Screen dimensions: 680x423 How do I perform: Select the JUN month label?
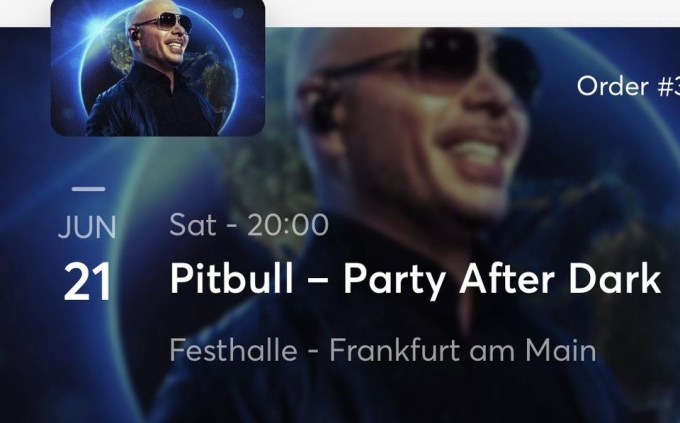87,227
